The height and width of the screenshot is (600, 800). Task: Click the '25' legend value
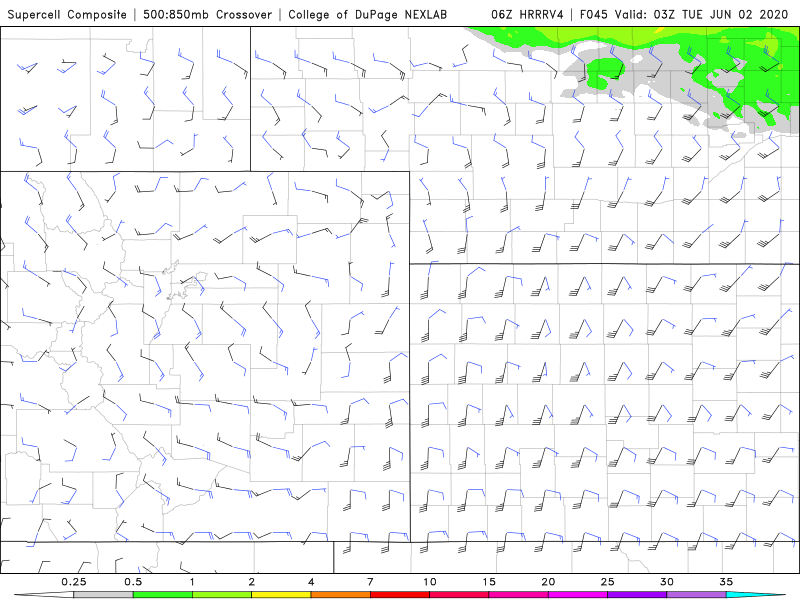[x=608, y=582]
